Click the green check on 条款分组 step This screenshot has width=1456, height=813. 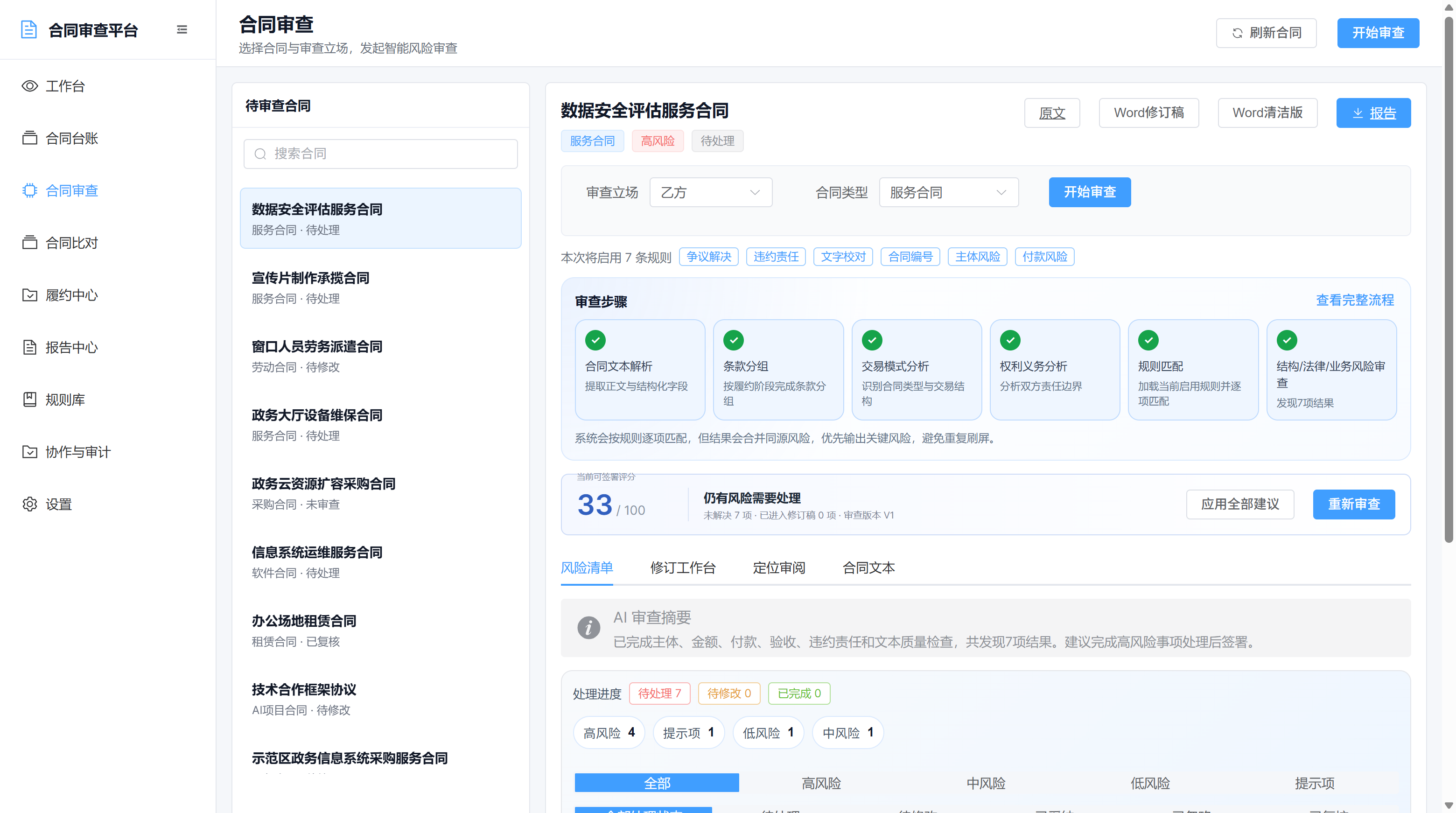tap(734, 340)
